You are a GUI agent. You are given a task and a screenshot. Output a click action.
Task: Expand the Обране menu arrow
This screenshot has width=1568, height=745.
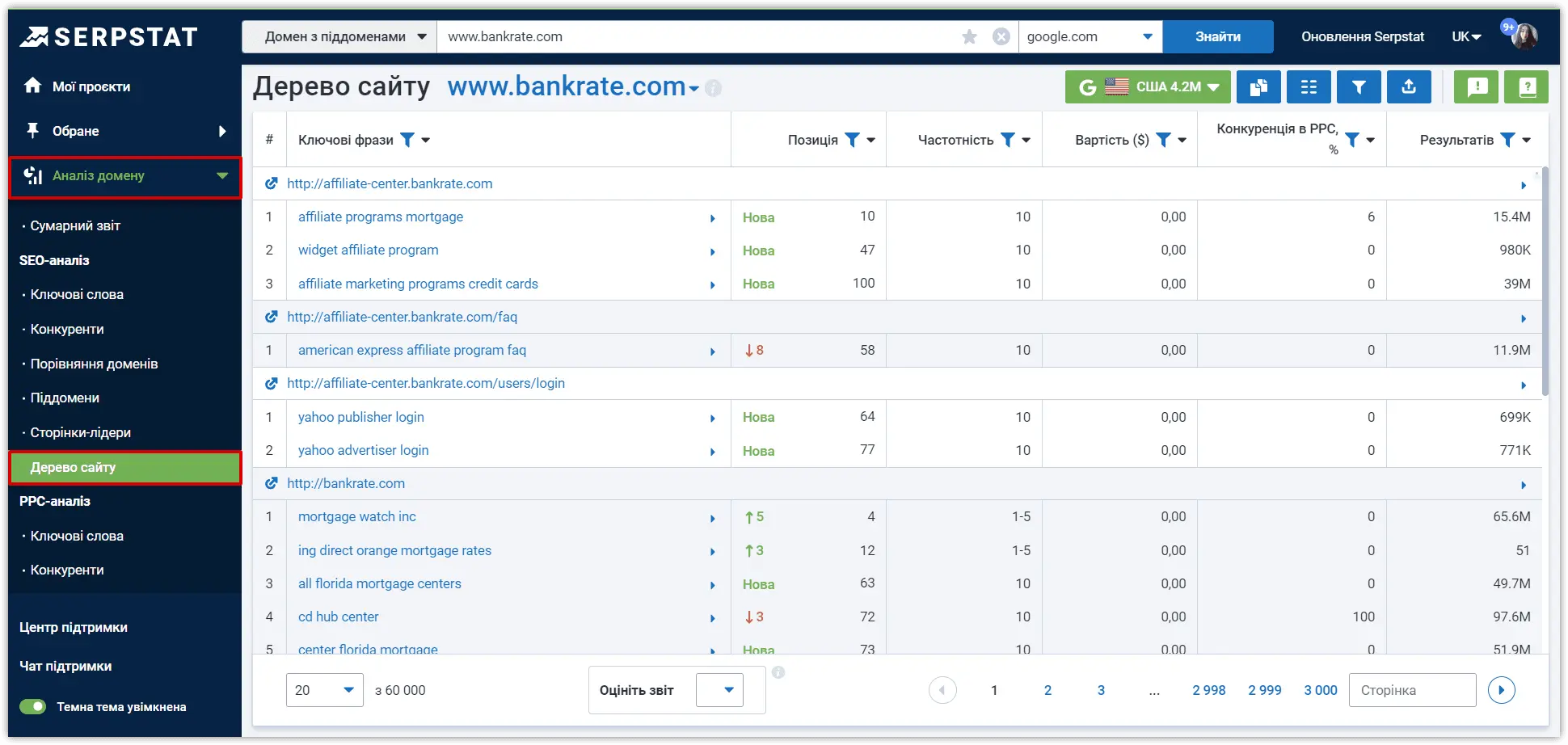coord(222,131)
